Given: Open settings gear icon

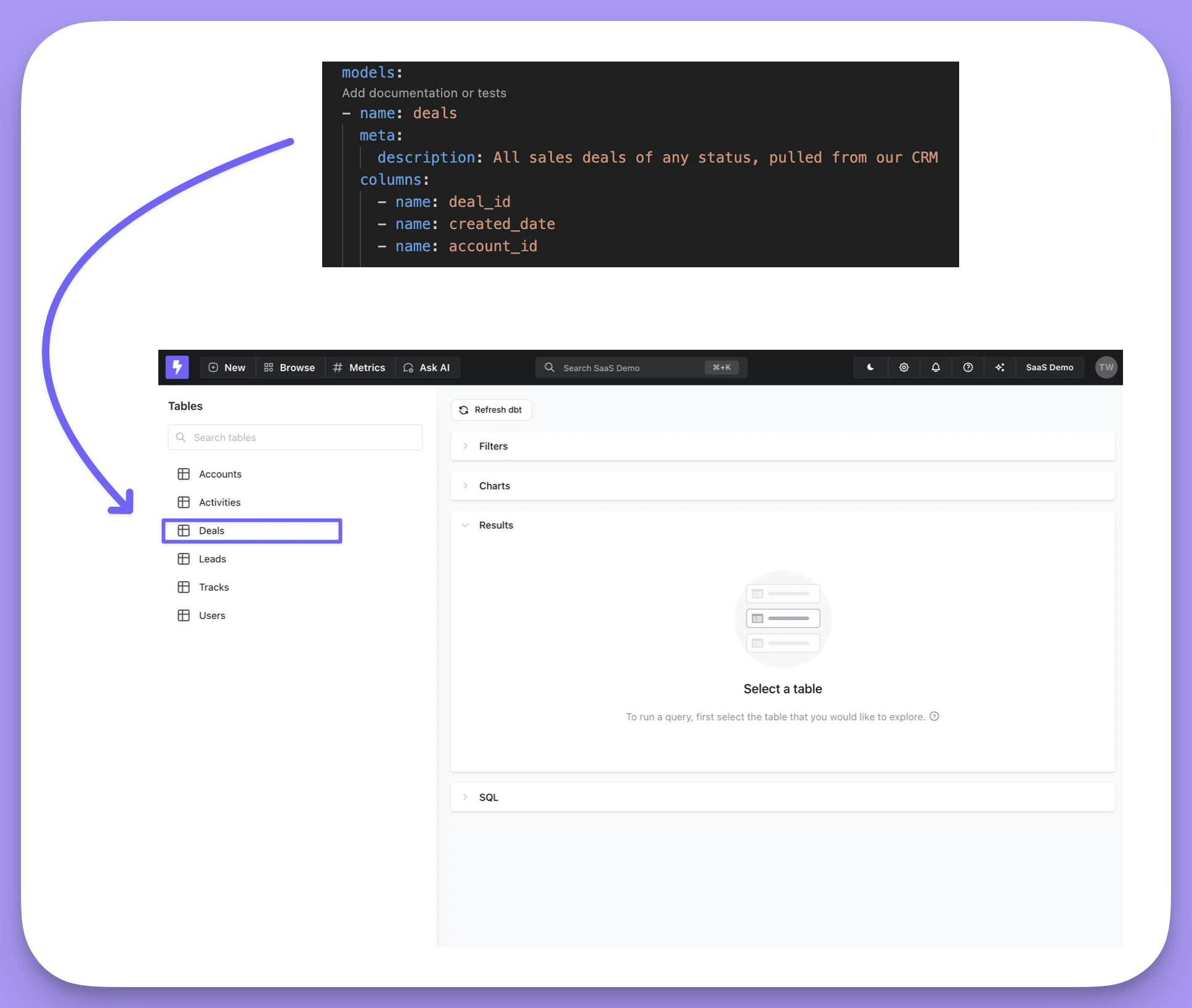Looking at the screenshot, I should [x=904, y=368].
